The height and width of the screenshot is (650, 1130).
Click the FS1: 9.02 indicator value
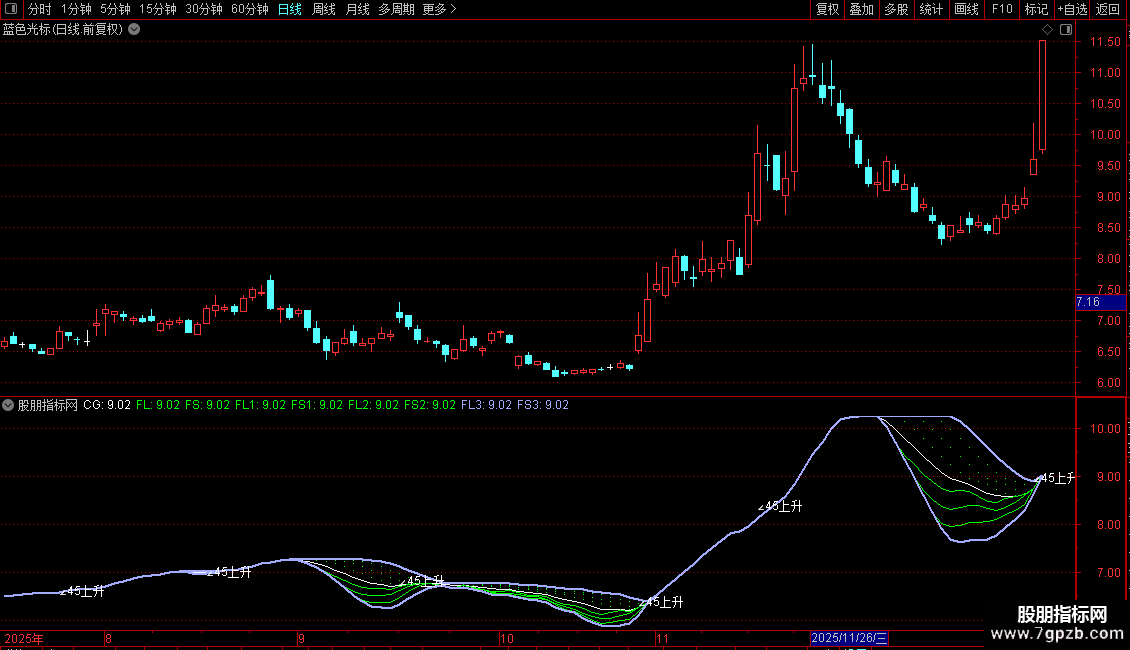(x=317, y=405)
